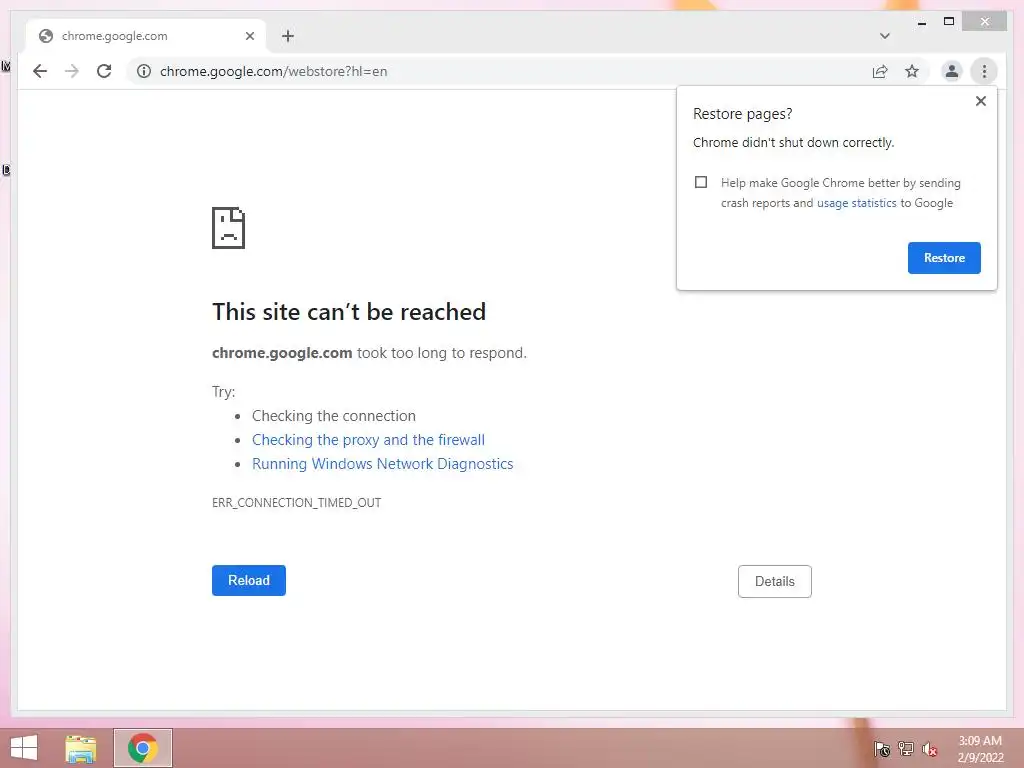Minimize the Chrome window
This screenshot has width=1024, height=768.
921,22
